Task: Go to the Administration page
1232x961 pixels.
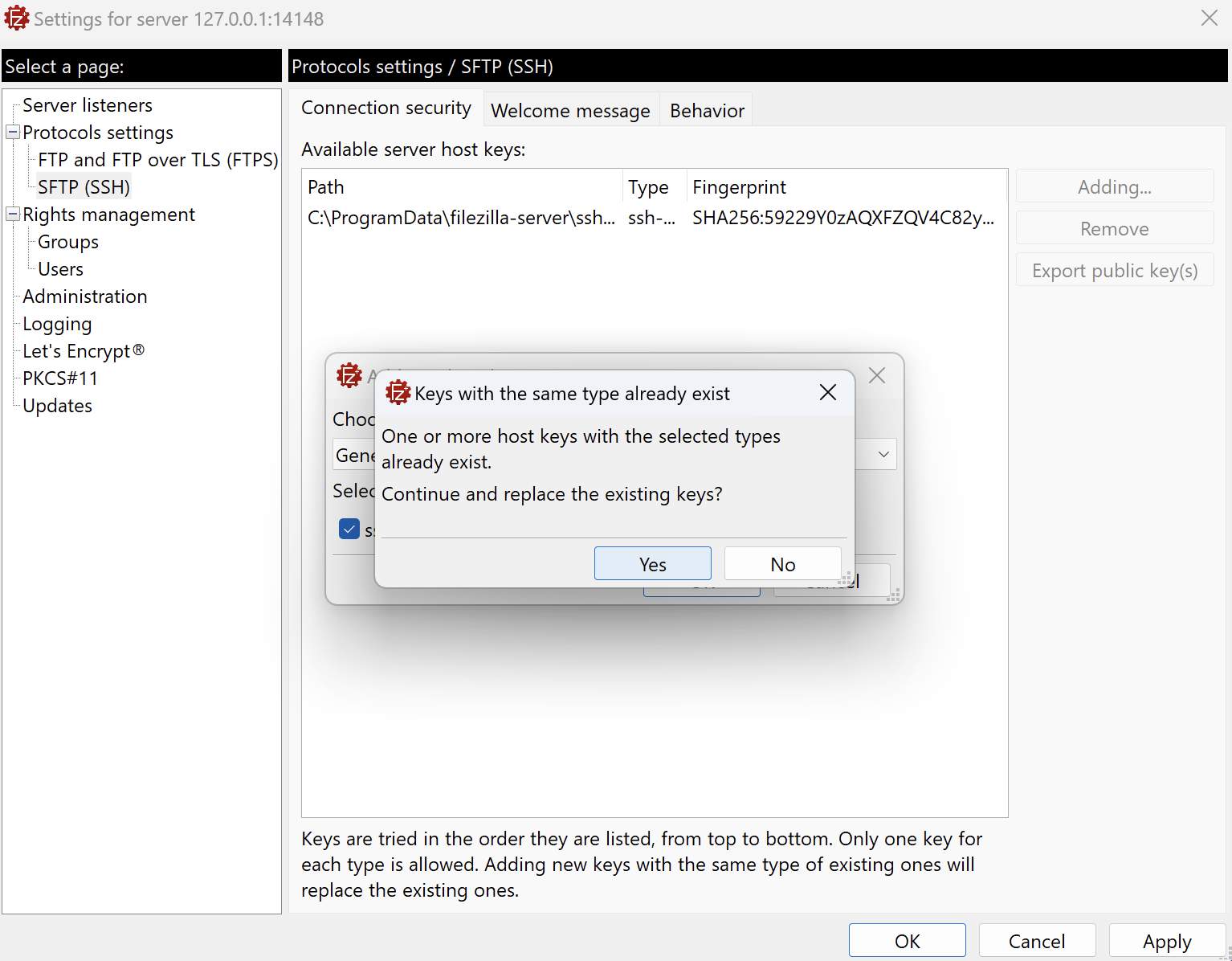Action: click(85, 296)
